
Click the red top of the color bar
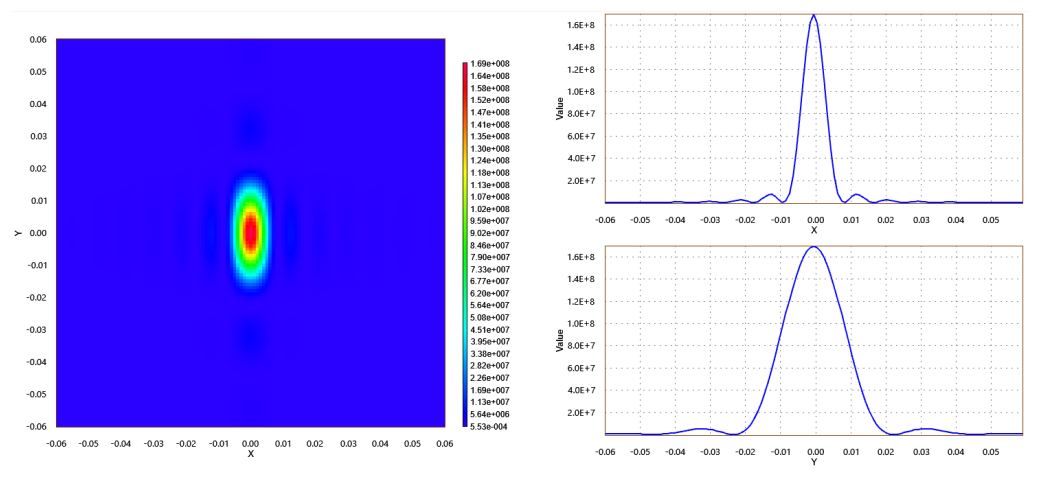466,67
